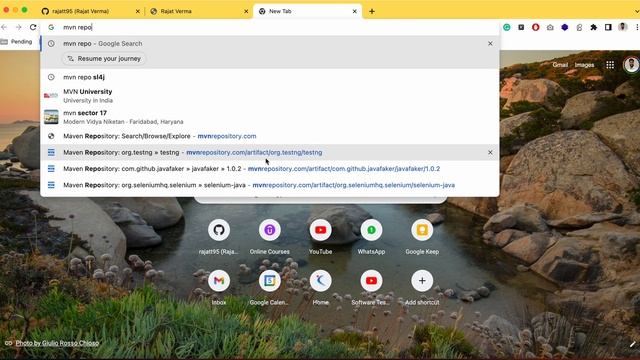
Task: Customize this page with the pencil icon
Action: (632, 344)
